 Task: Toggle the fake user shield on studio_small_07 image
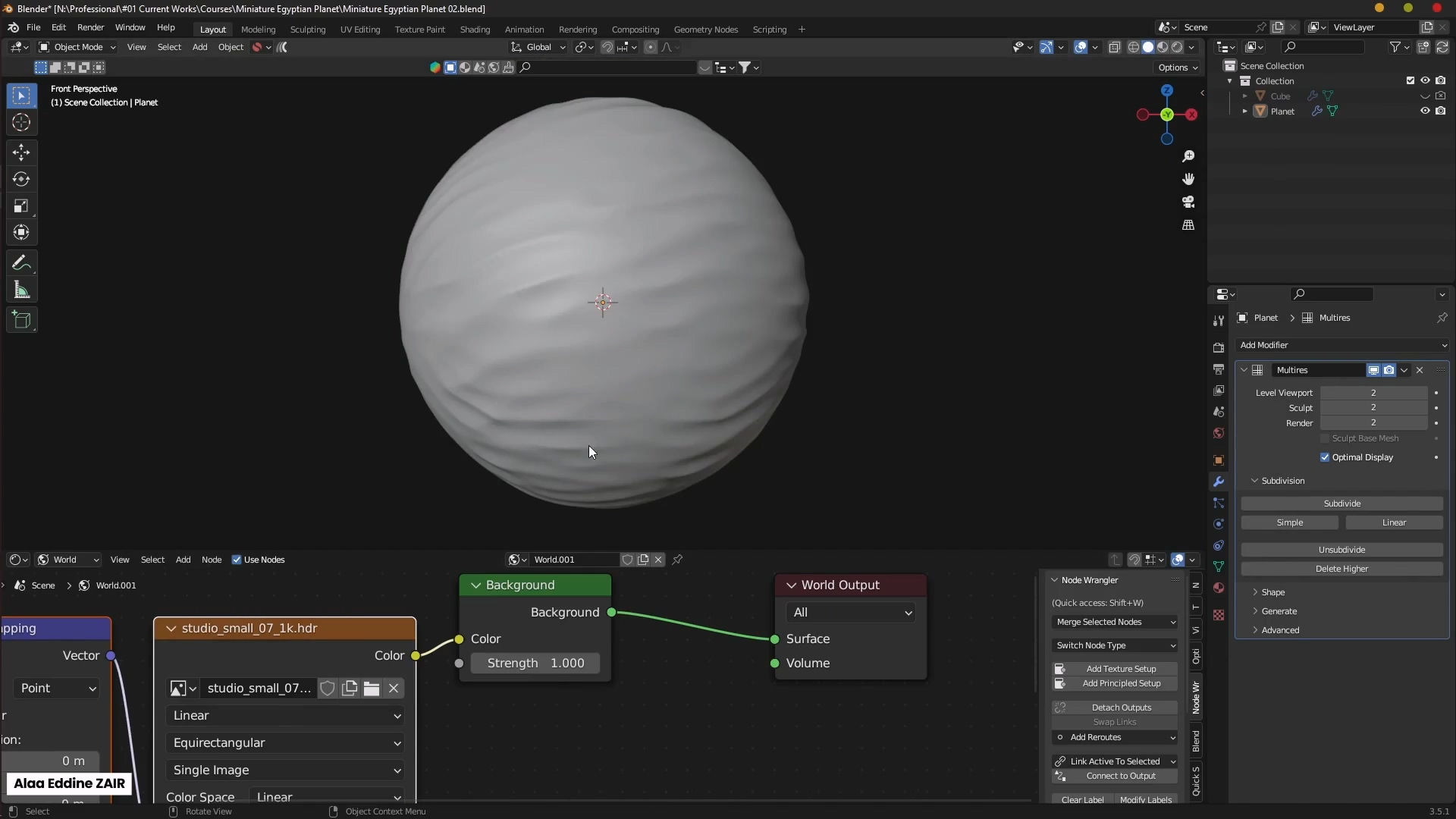327,688
